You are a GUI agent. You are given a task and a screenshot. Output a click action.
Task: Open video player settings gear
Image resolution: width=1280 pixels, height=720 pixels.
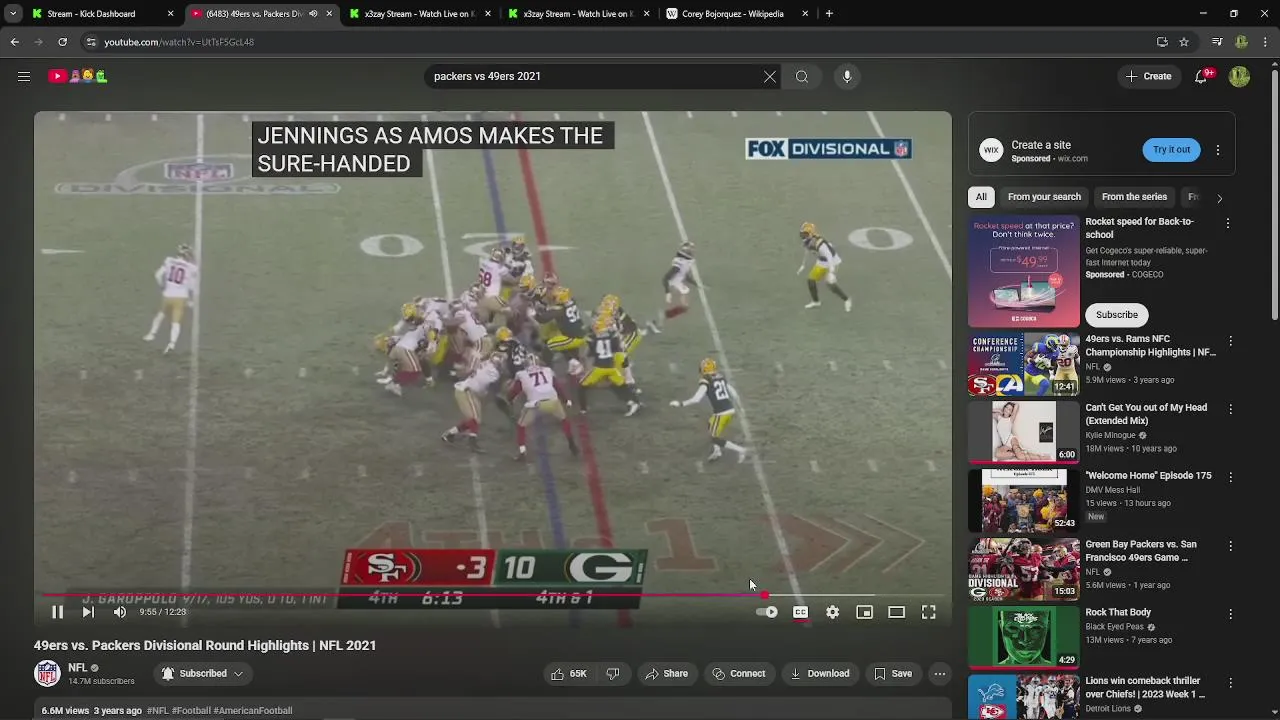(832, 612)
